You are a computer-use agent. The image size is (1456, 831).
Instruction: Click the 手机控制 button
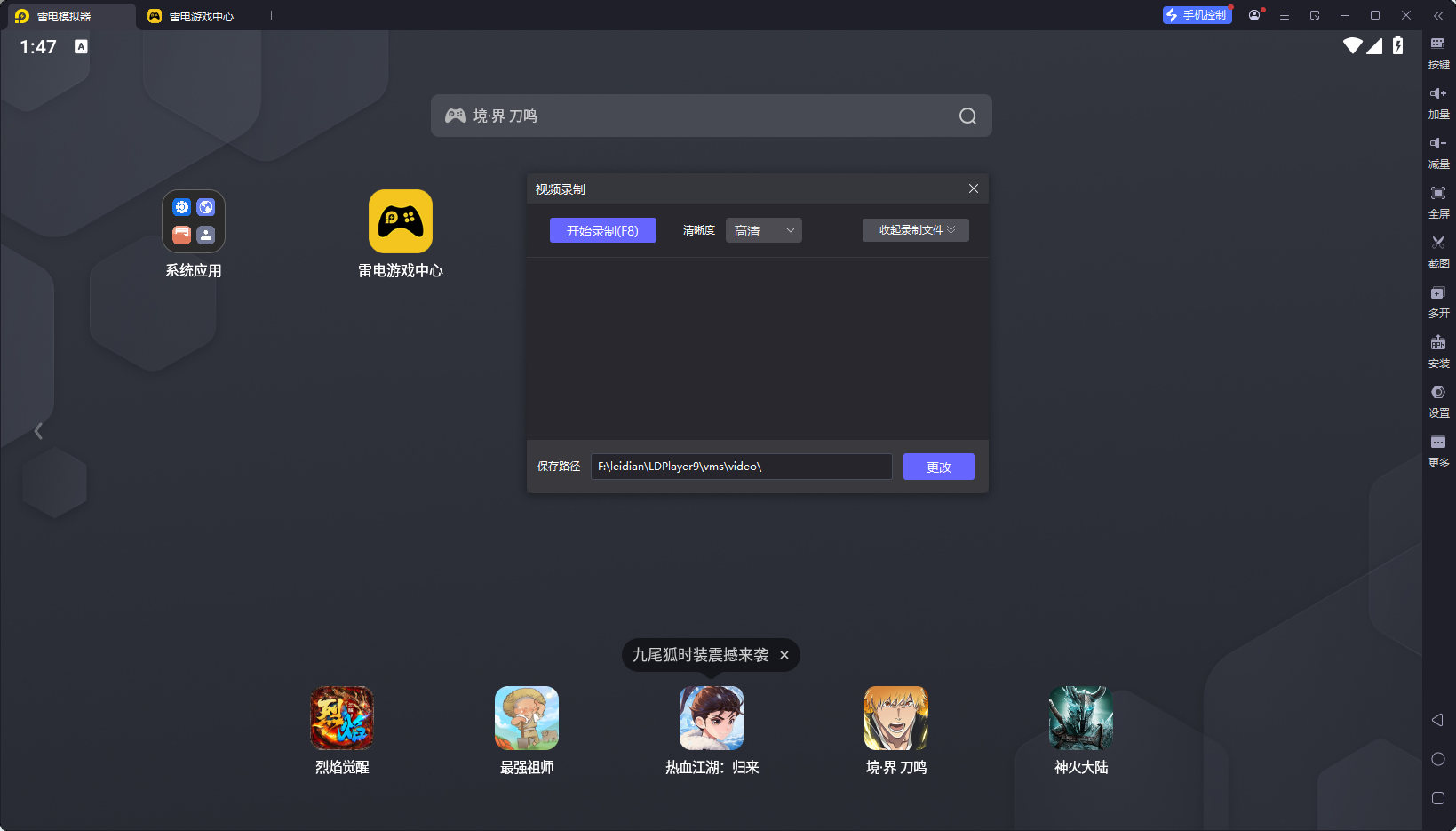1197,15
